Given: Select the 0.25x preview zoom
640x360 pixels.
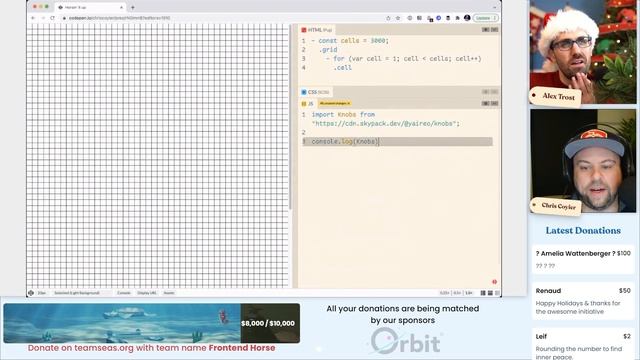Looking at the screenshot, I should pyautogui.click(x=444, y=293).
